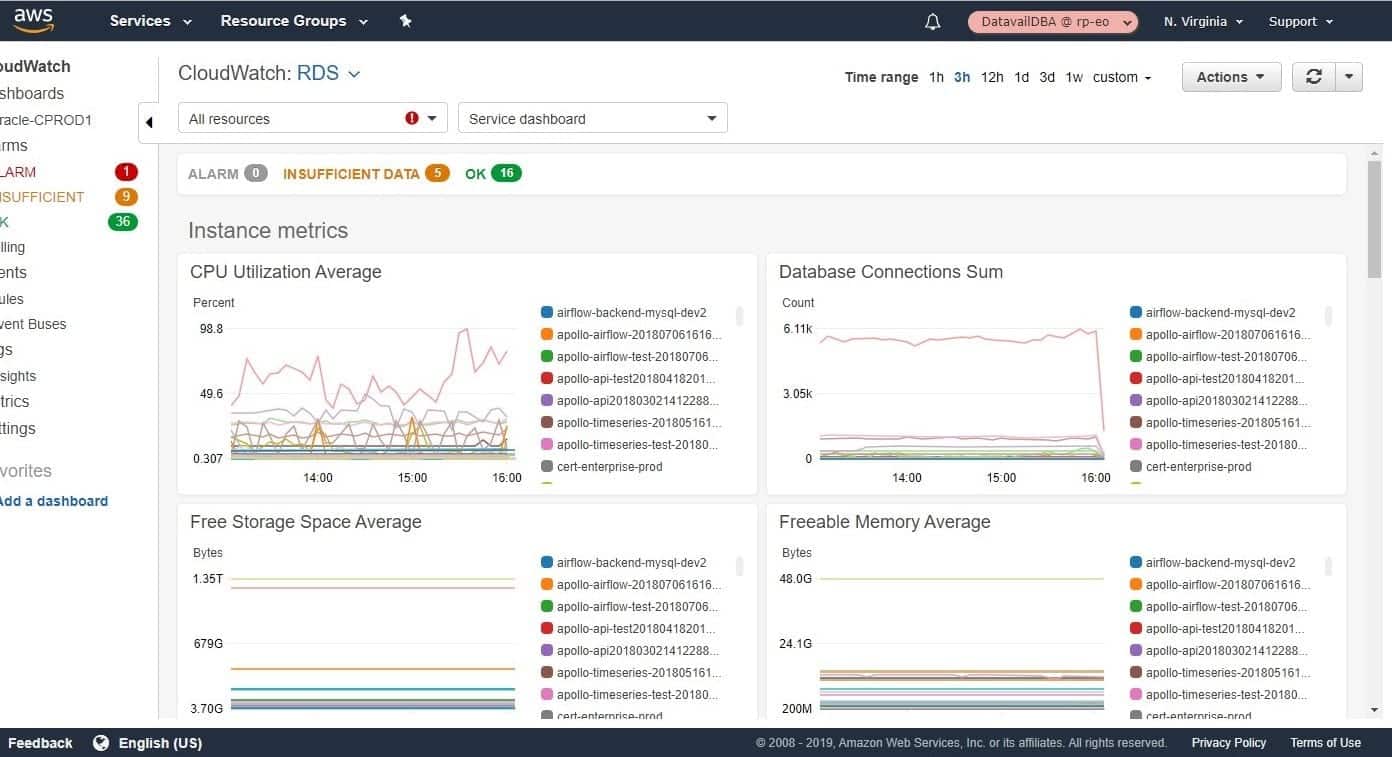This screenshot has height=757, width=1392.
Task: Filter by OK 16 status
Action: click(493, 173)
